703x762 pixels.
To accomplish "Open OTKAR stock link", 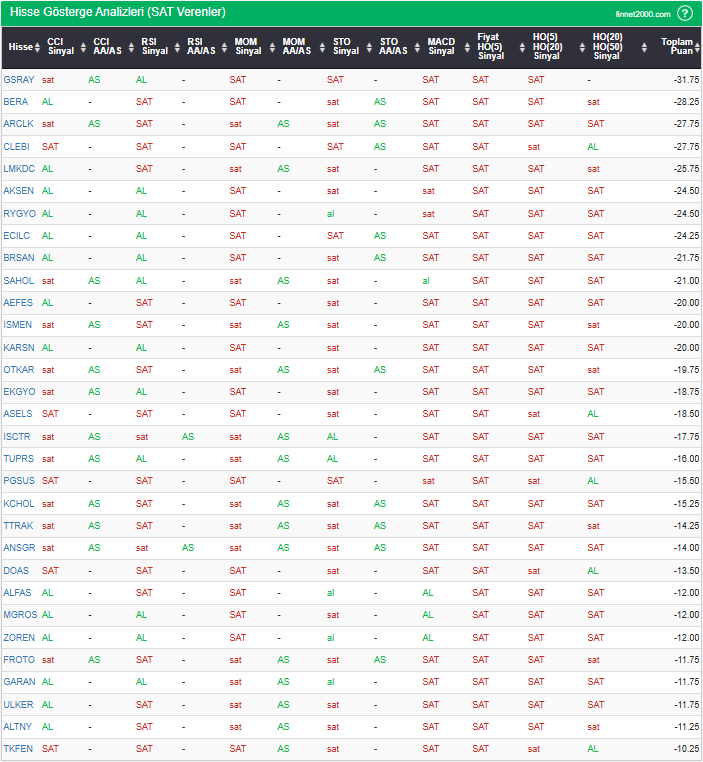I will point(19,369).
